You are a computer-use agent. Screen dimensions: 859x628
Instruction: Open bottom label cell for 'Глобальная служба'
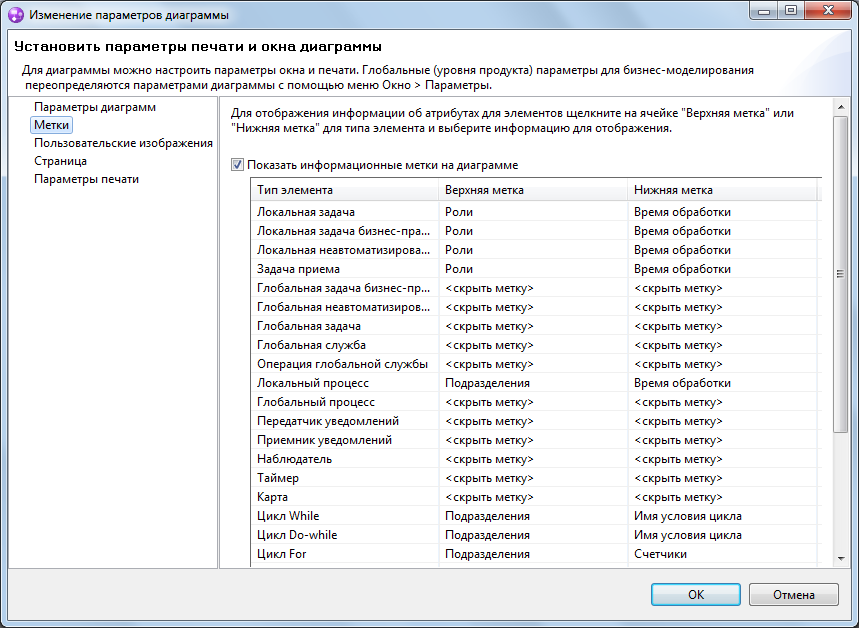point(722,345)
